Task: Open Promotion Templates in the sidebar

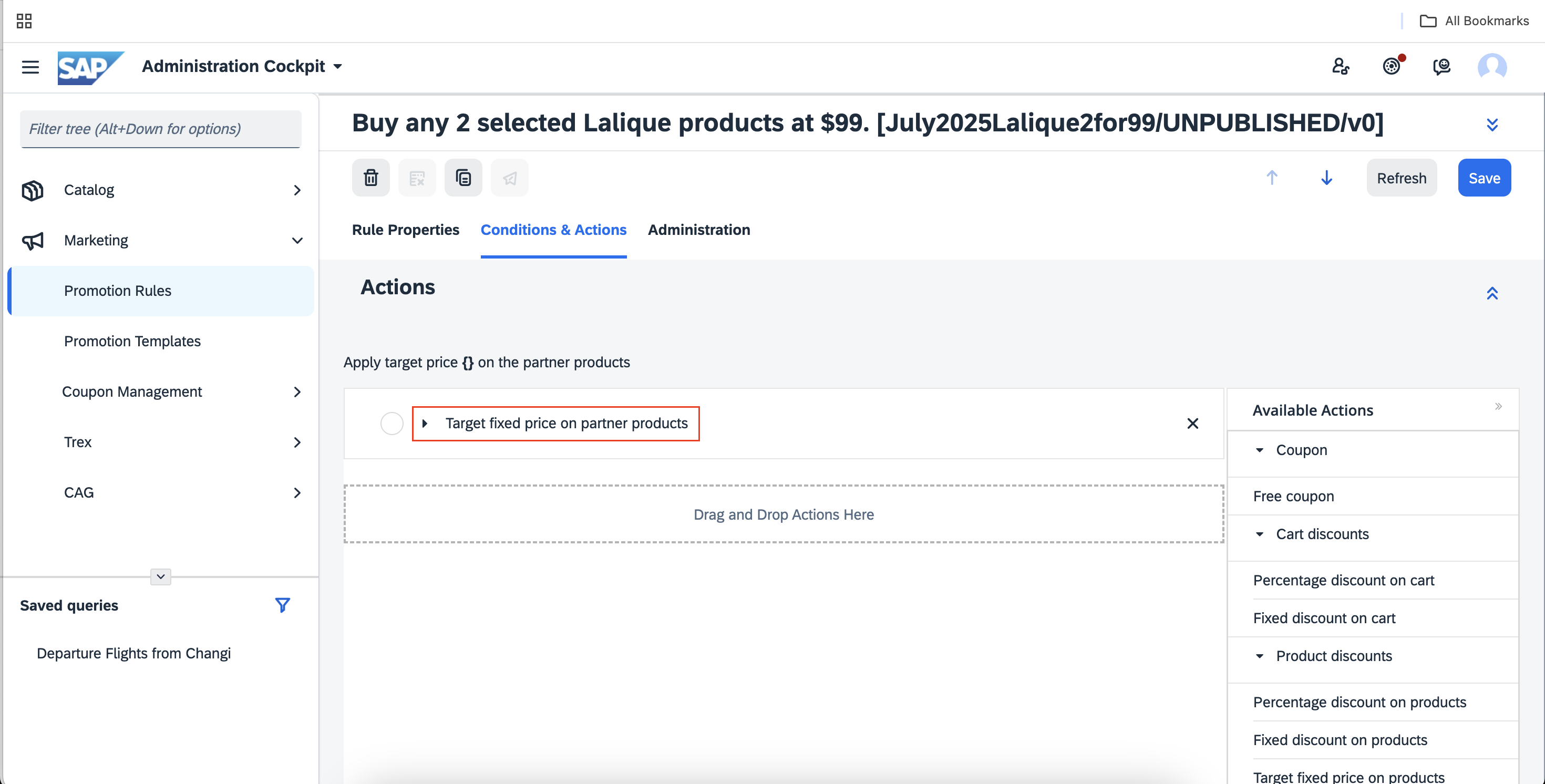Action: click(132, 342)
